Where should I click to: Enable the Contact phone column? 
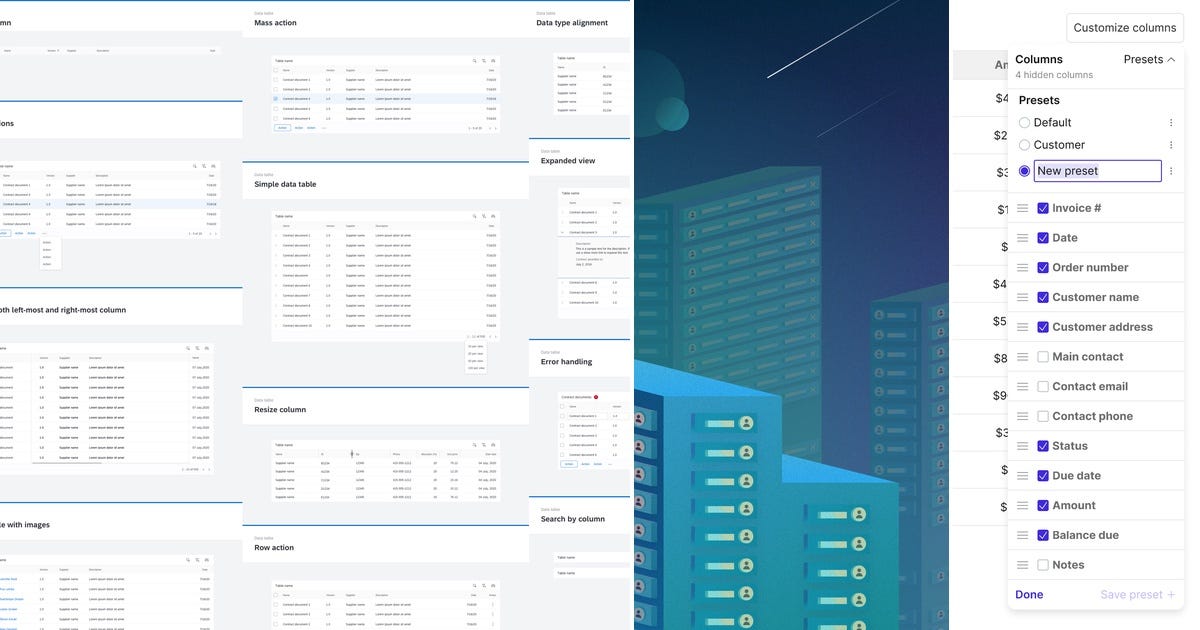pyautogui.click(x=1043, y=416)
